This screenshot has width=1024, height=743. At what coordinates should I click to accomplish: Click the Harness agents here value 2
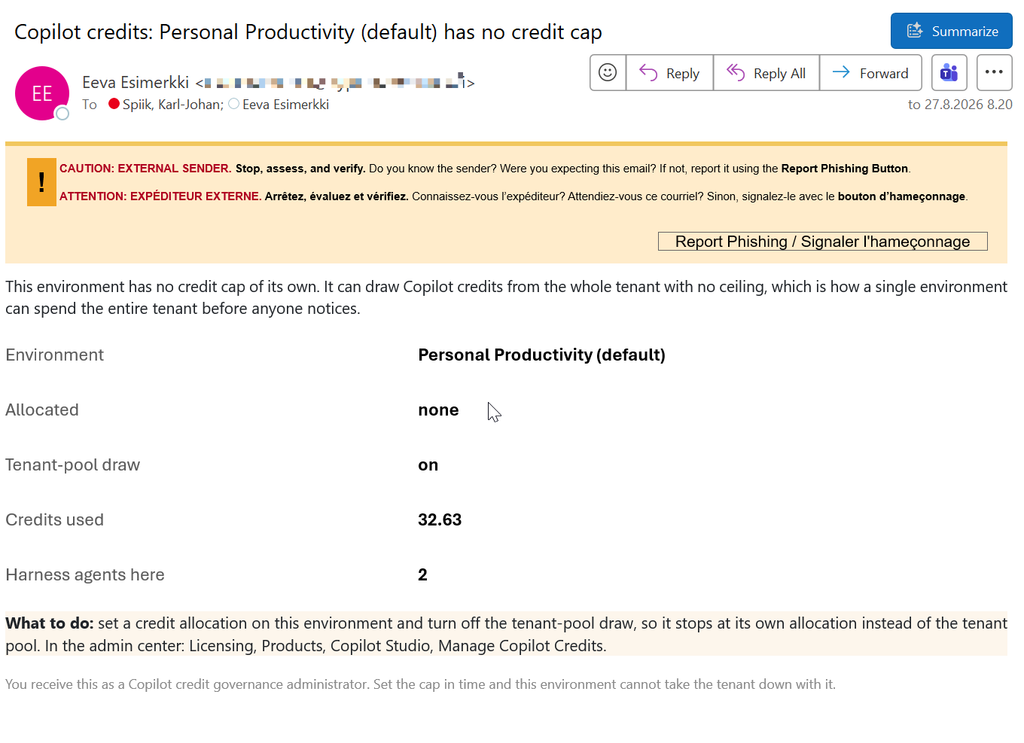[423, 575]
